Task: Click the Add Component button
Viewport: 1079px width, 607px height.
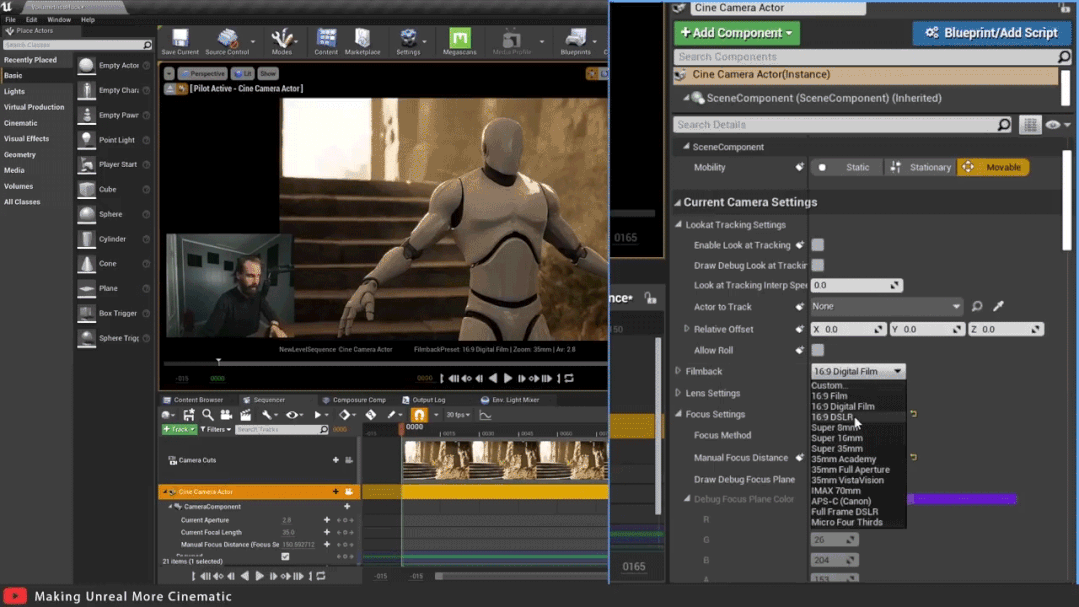Action: [x=736, y=33]
